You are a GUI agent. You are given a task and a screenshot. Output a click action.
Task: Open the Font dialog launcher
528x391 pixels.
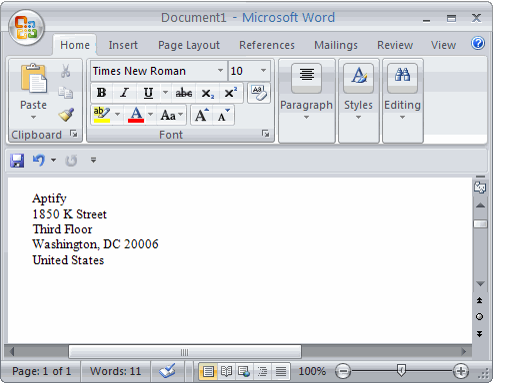click(265, 134)
